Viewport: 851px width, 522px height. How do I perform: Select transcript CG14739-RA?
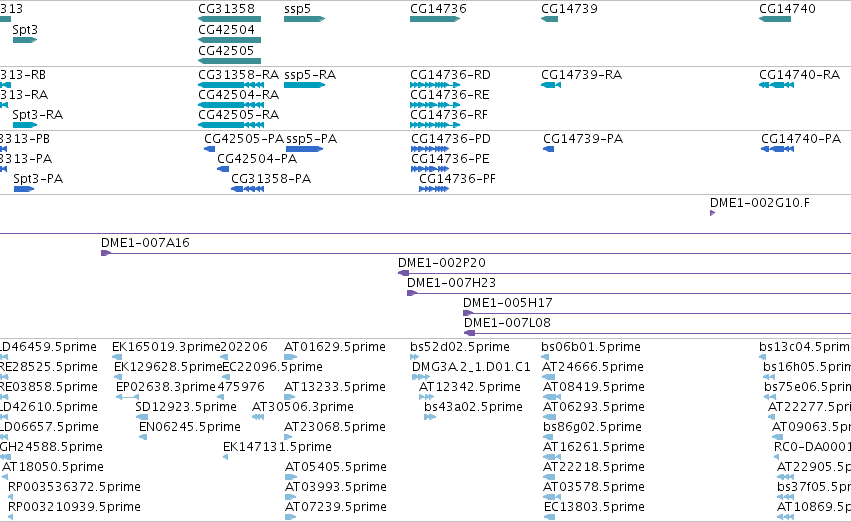coord(581,75)
